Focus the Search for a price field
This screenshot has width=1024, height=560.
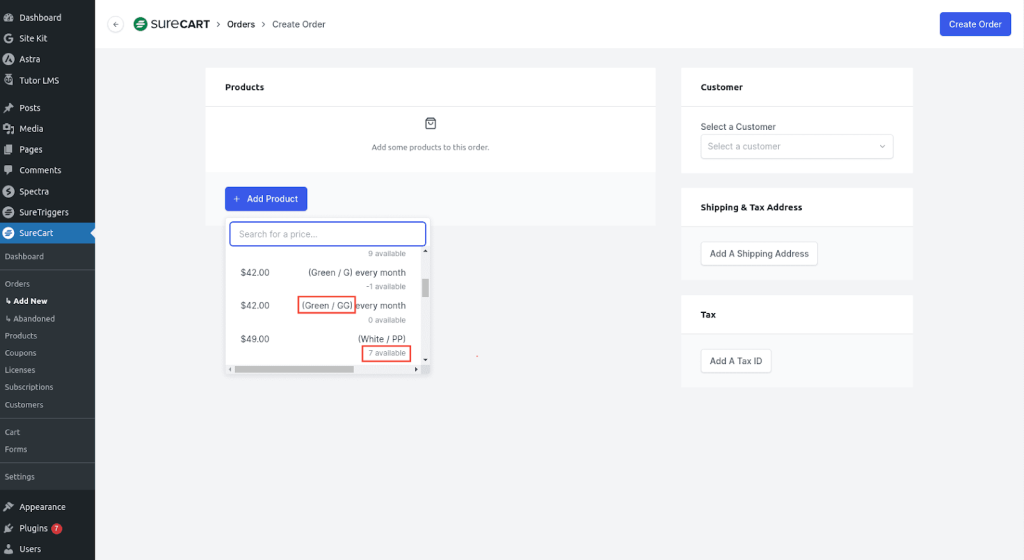(x=327, y=234)
